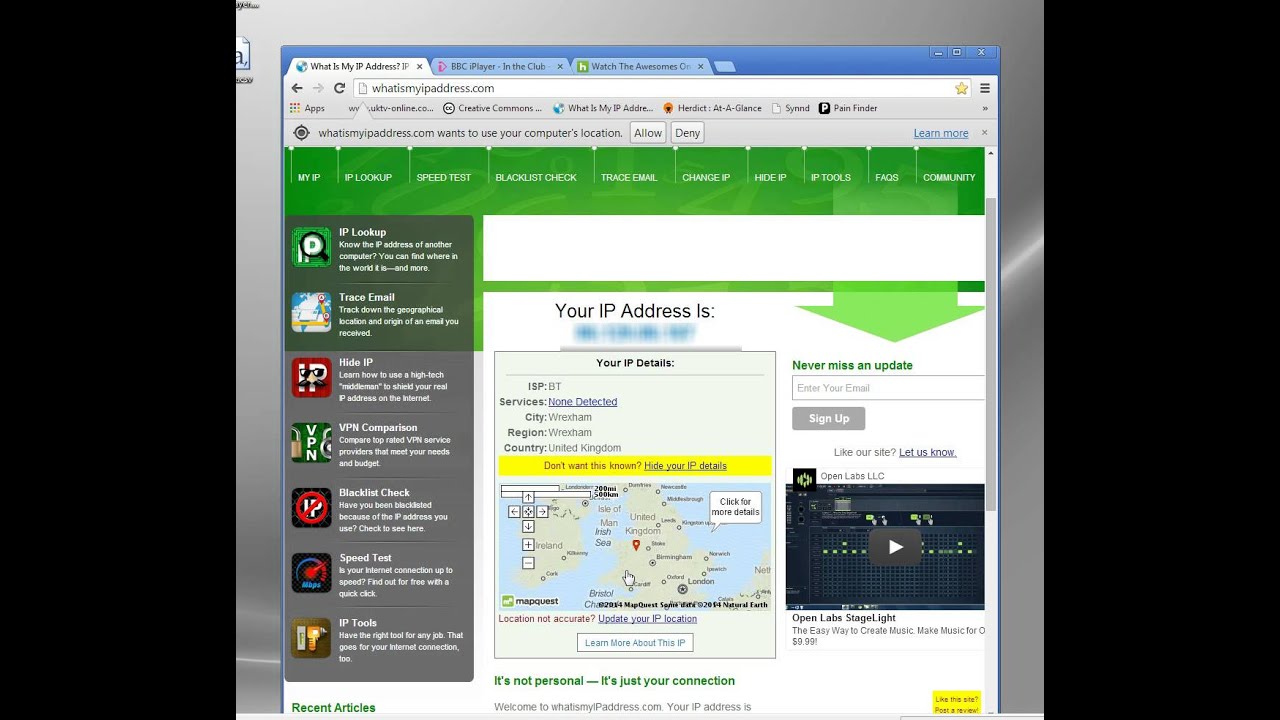Click the Open Labs LLC channel avatar
This screenshot has width=1280, height=720.
pyautogui.click(x=804, y=479)
